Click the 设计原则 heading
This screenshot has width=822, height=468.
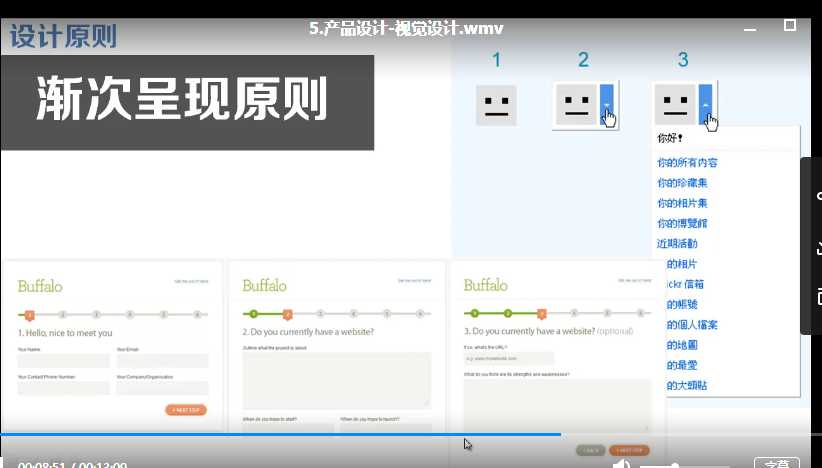(63, 36)
